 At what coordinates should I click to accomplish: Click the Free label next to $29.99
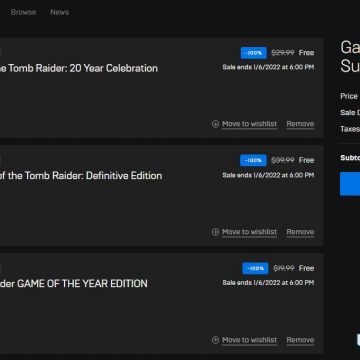[x=306, y=53]
